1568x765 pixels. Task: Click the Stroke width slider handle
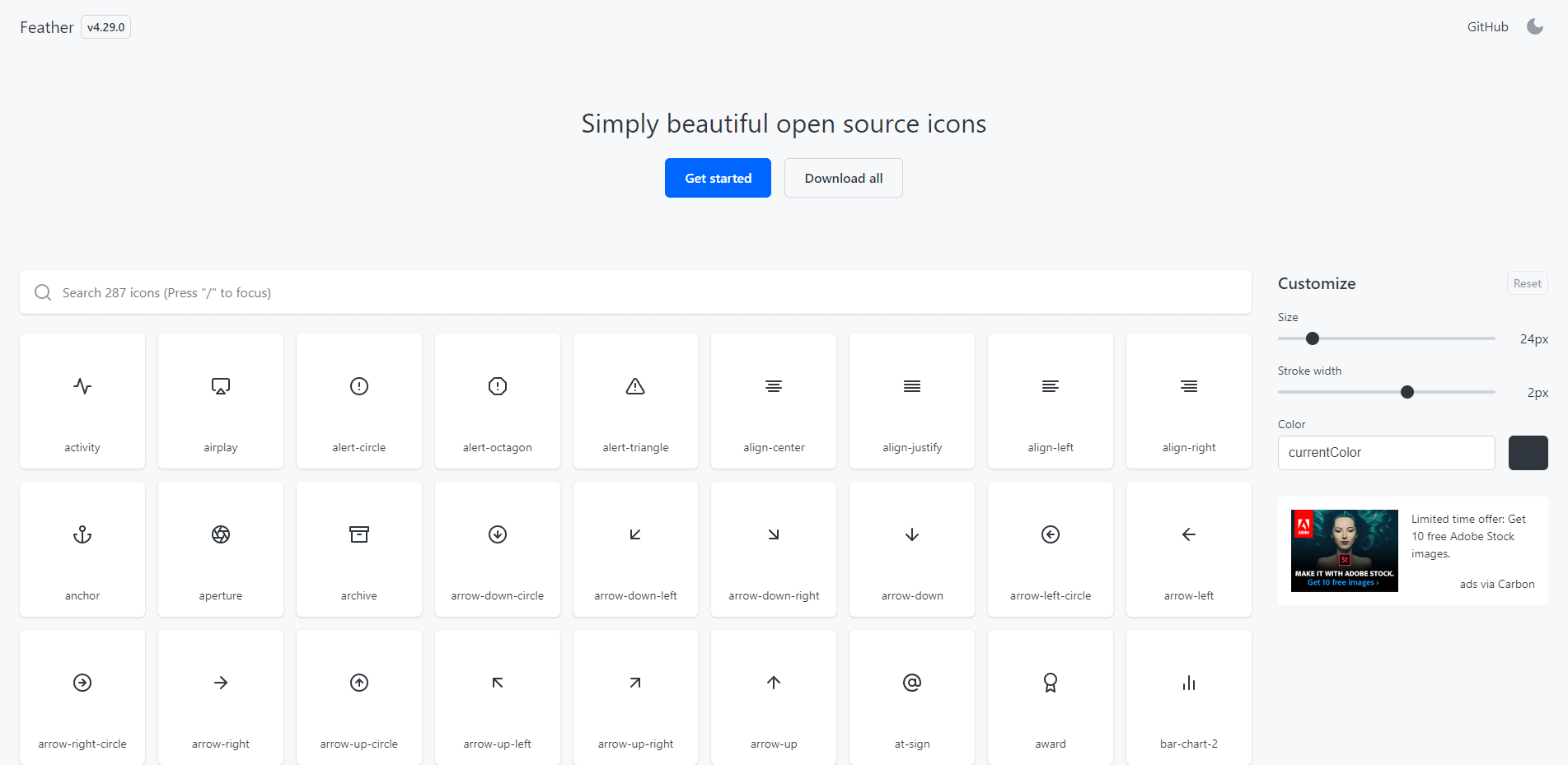pos(1407,392)
